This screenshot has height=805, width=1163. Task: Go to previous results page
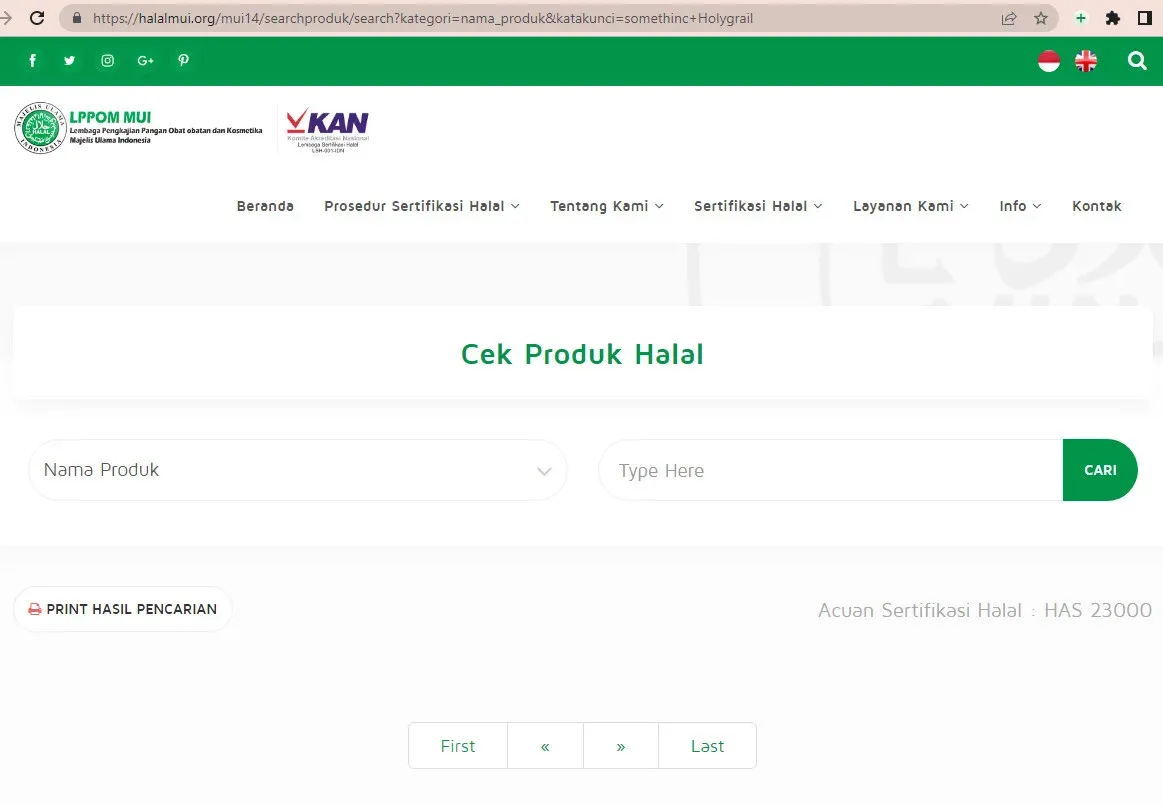pos(545,746)
